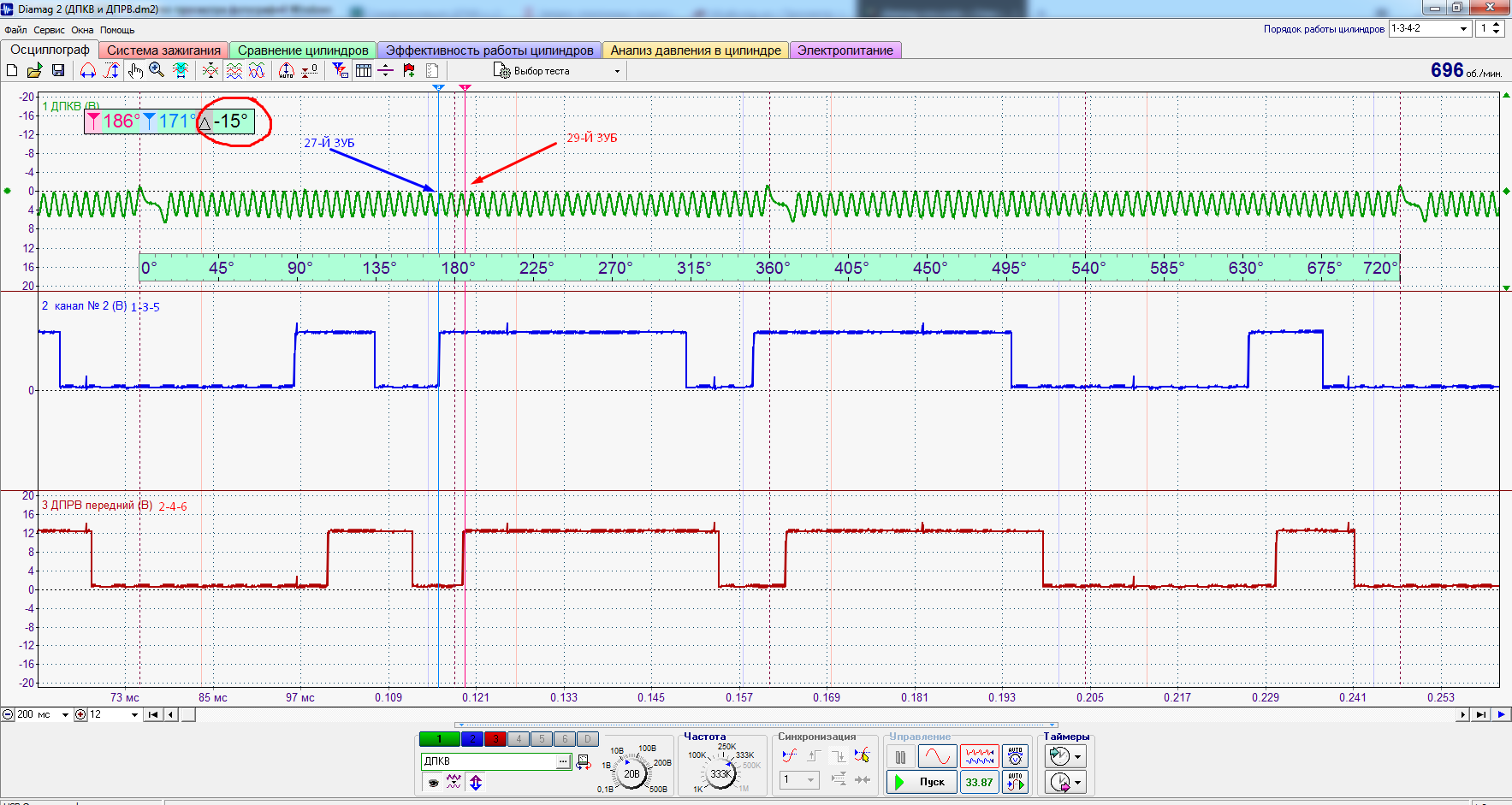The image size is (1512, 805).
Task: Click the teal fit-to-width waveform icon
Action: (181, 70)
